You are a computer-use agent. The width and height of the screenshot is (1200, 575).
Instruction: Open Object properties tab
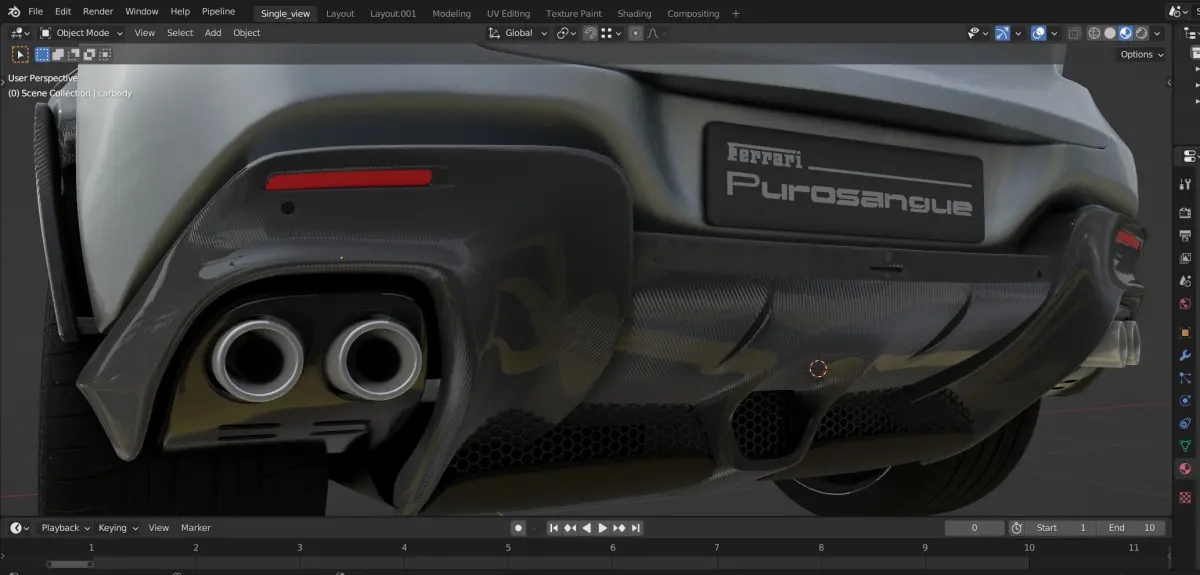[1186, 332]
